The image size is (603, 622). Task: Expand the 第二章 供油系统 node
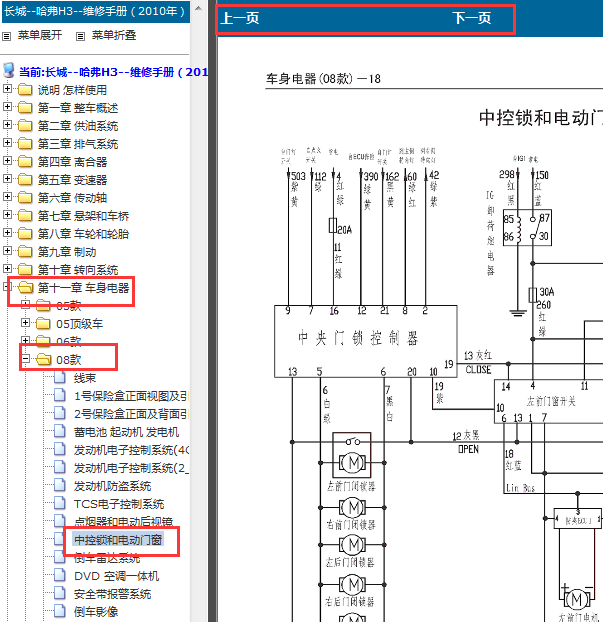point(7,125)
